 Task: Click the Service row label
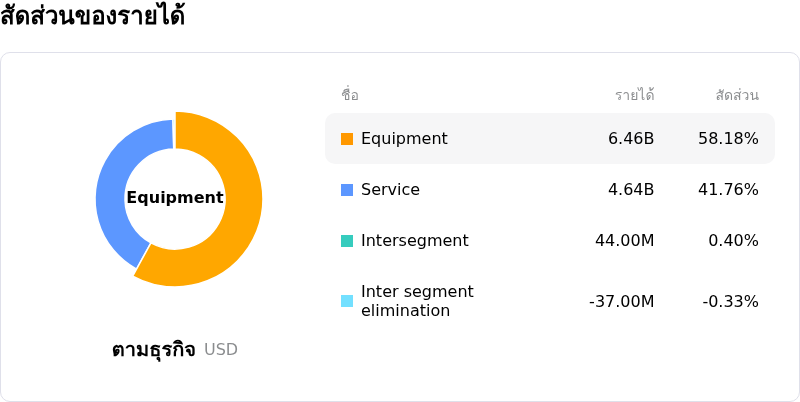click(390, 190)
